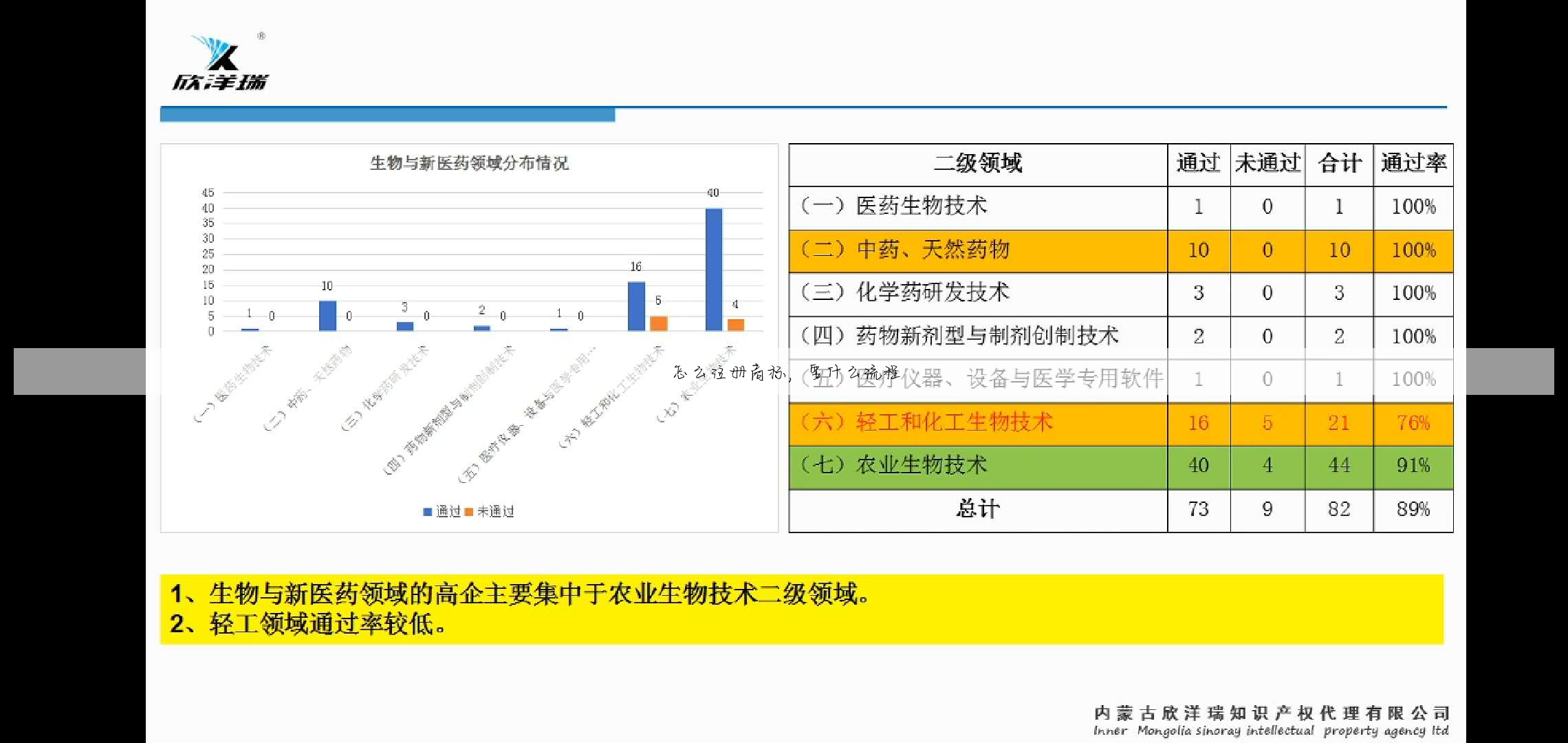This screenshot has height=743, width=1568.
Task: Click the 16 passed cell in 轻工 row
Action: coord(1198,423)
